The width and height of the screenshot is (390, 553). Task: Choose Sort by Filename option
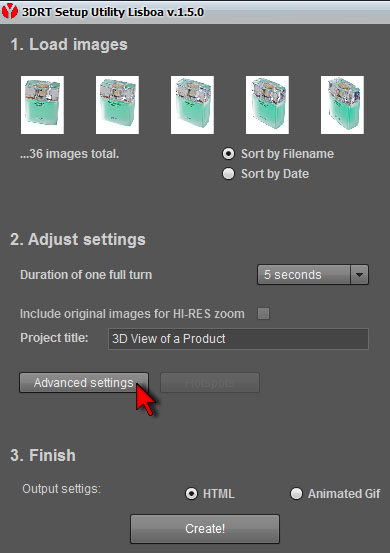tap(228, 154)
